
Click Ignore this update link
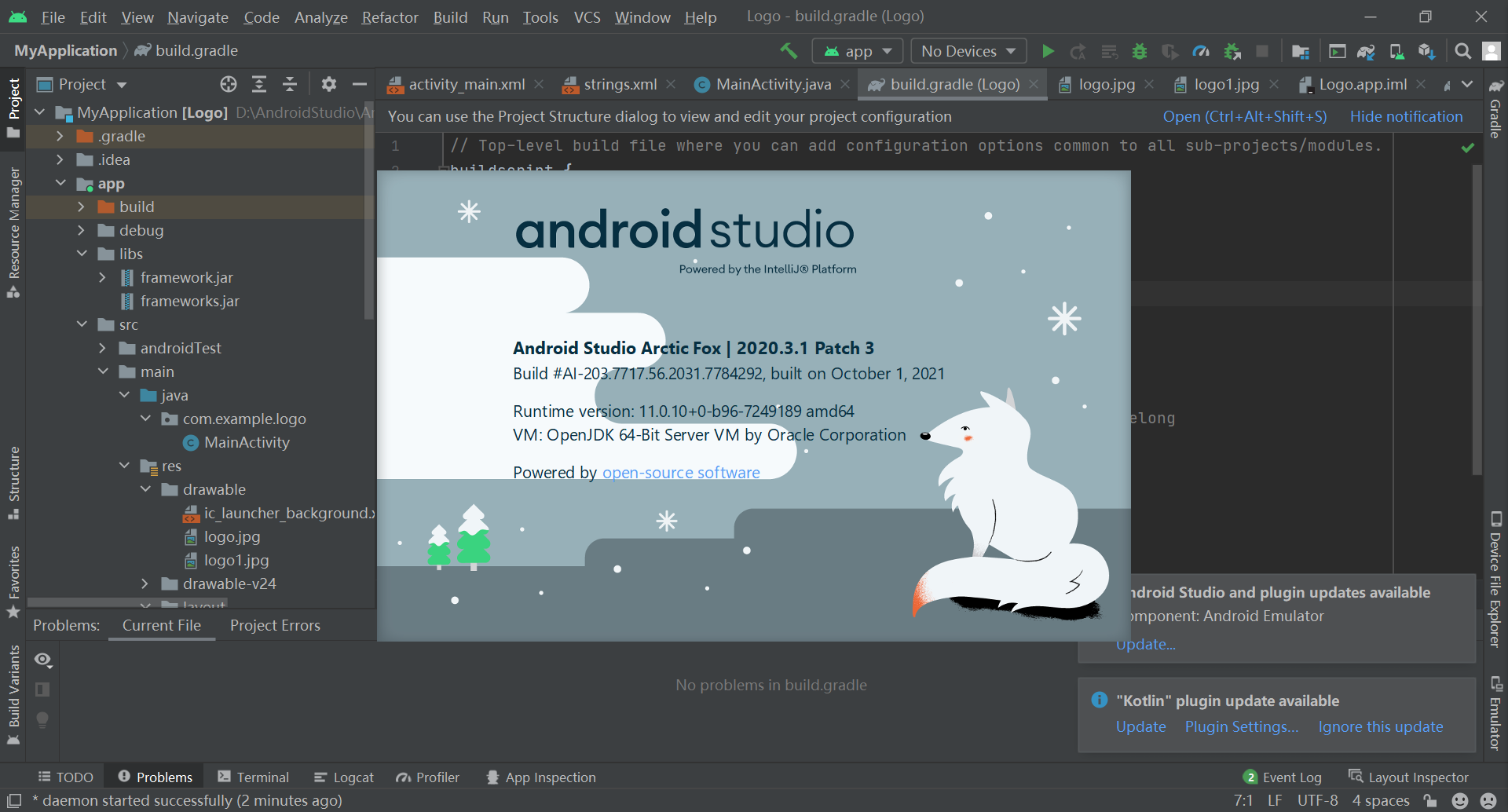(x=1380, y=726)
